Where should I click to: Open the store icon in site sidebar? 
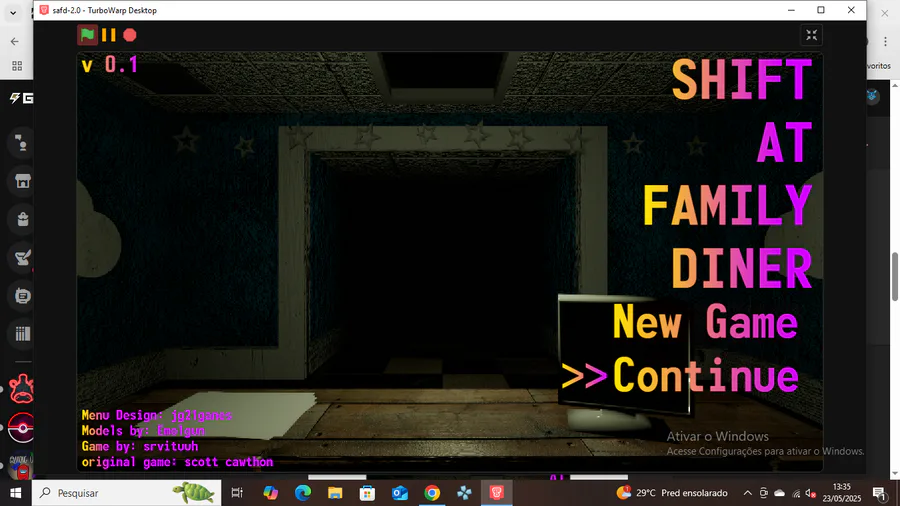pos(22,181)
